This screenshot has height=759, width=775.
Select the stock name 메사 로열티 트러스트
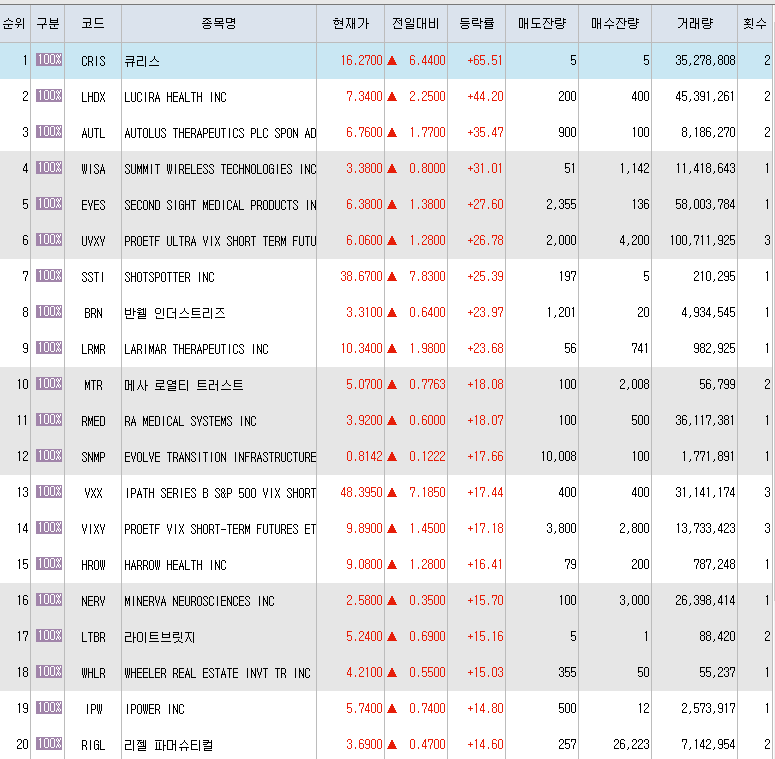click(183, 385)
